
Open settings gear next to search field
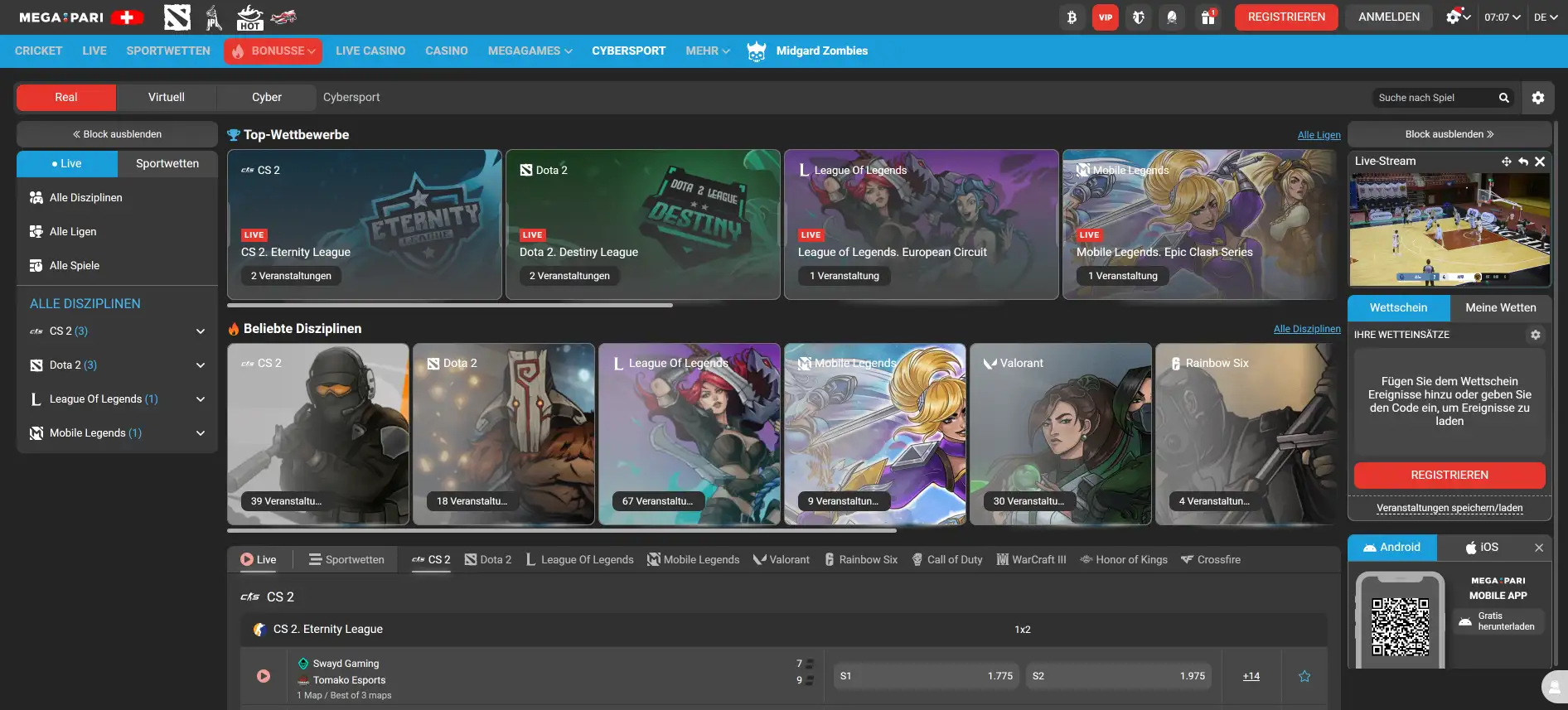click(x=1537, y=98)
